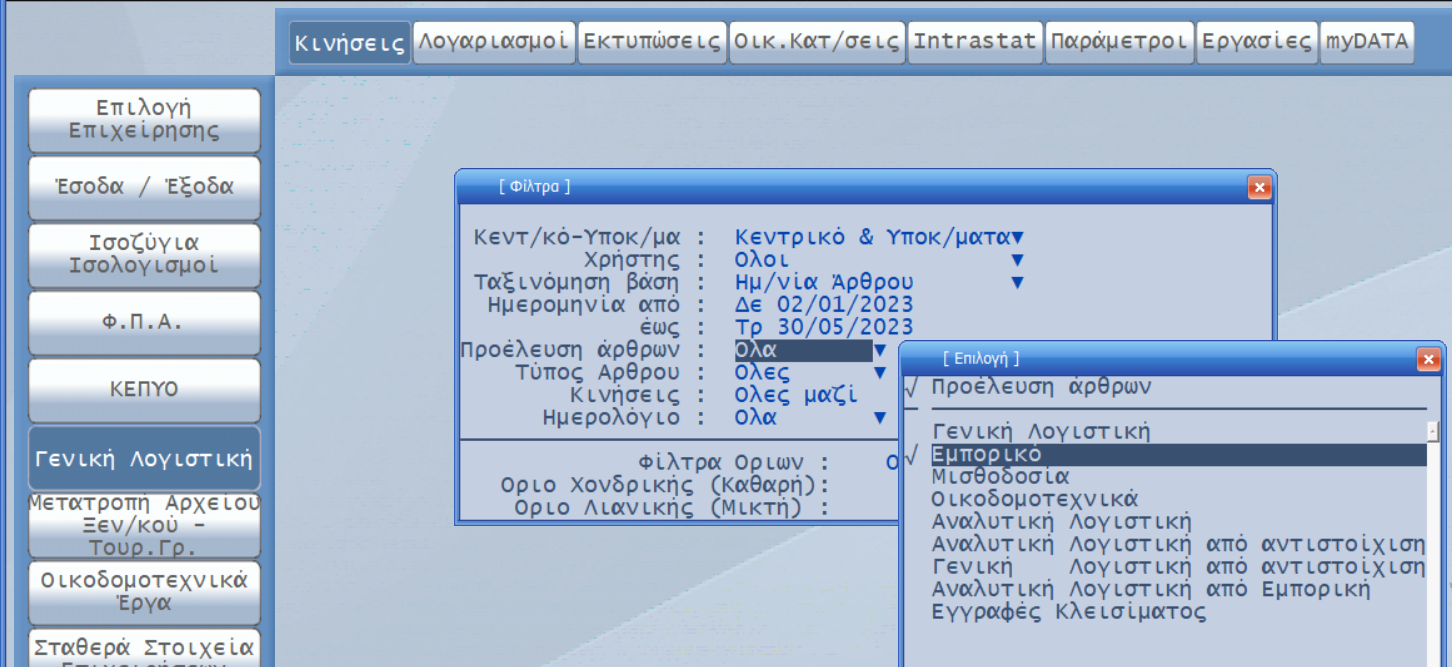Open the Λογαριασμοί menu tab
Screen dimensions: 1452x667
click(494, 42)
